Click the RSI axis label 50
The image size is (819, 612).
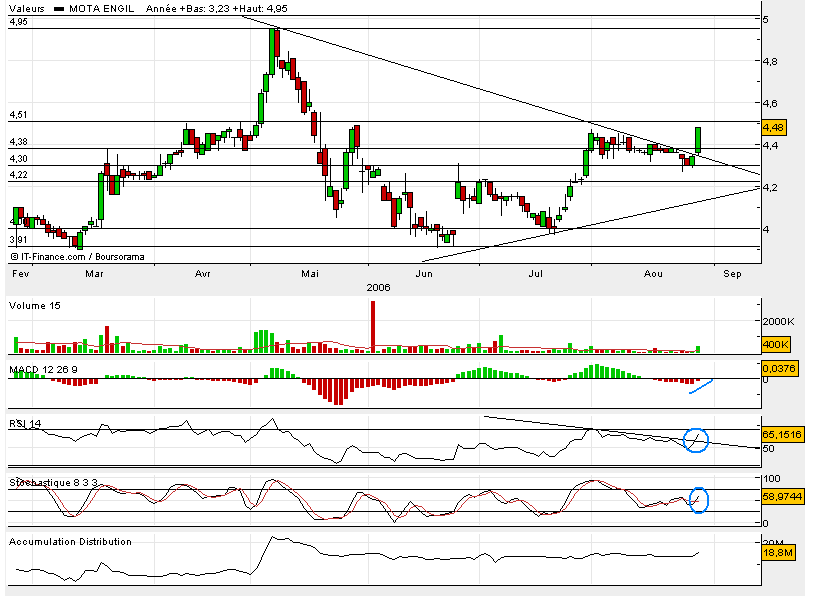click(x=768, y=449)
